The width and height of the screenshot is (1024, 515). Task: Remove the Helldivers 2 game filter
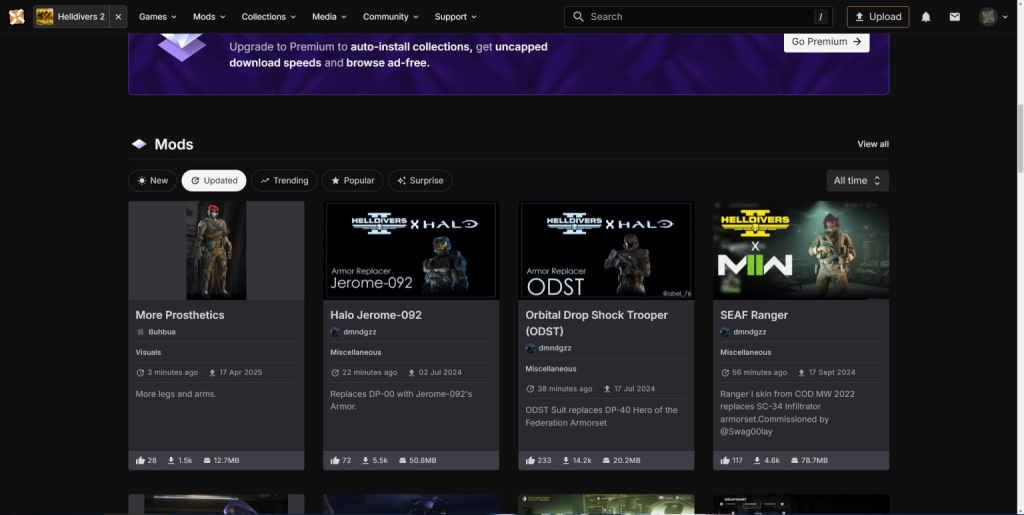[118, 16]
